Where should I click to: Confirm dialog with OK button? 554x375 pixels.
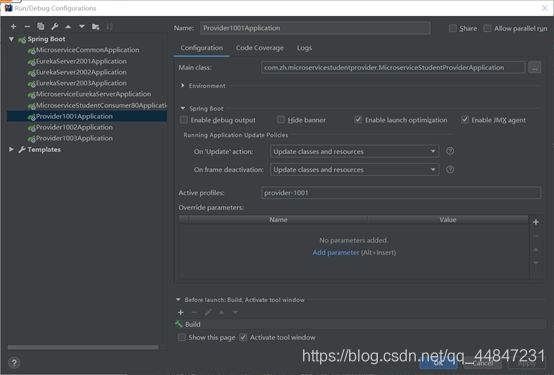[x=438, y=363]
